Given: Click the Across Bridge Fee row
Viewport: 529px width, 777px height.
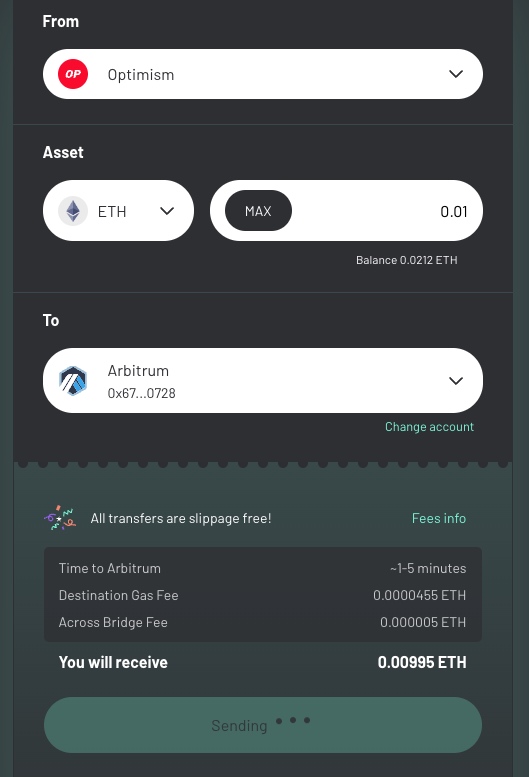Looking at the screenshot, I should 263,622.
